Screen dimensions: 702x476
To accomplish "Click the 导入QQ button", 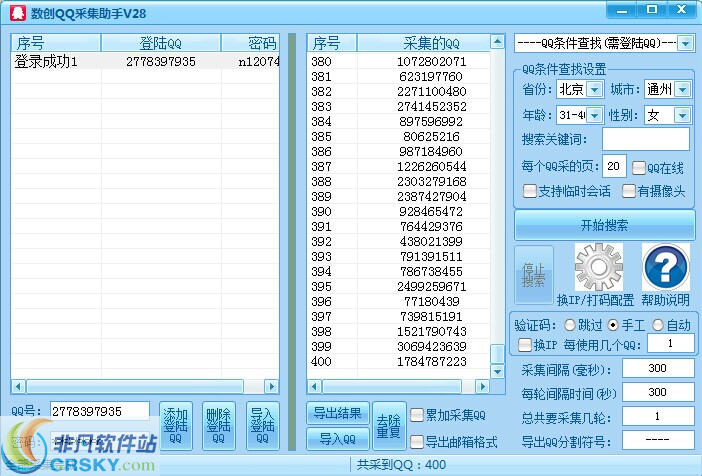I will coord(338,439).
